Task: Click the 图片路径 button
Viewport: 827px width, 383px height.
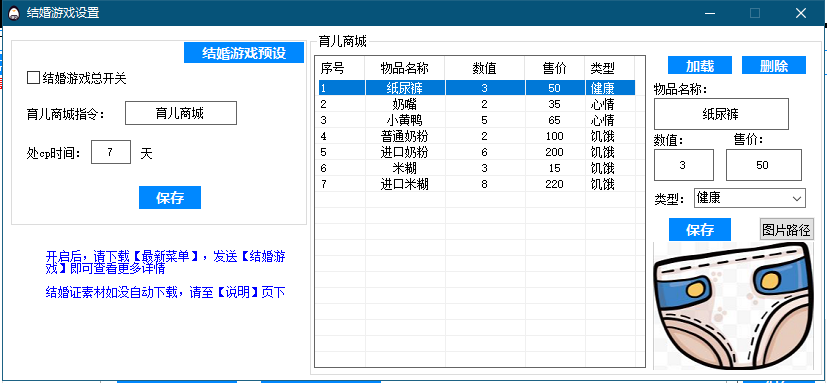Action: click(786, 229)
